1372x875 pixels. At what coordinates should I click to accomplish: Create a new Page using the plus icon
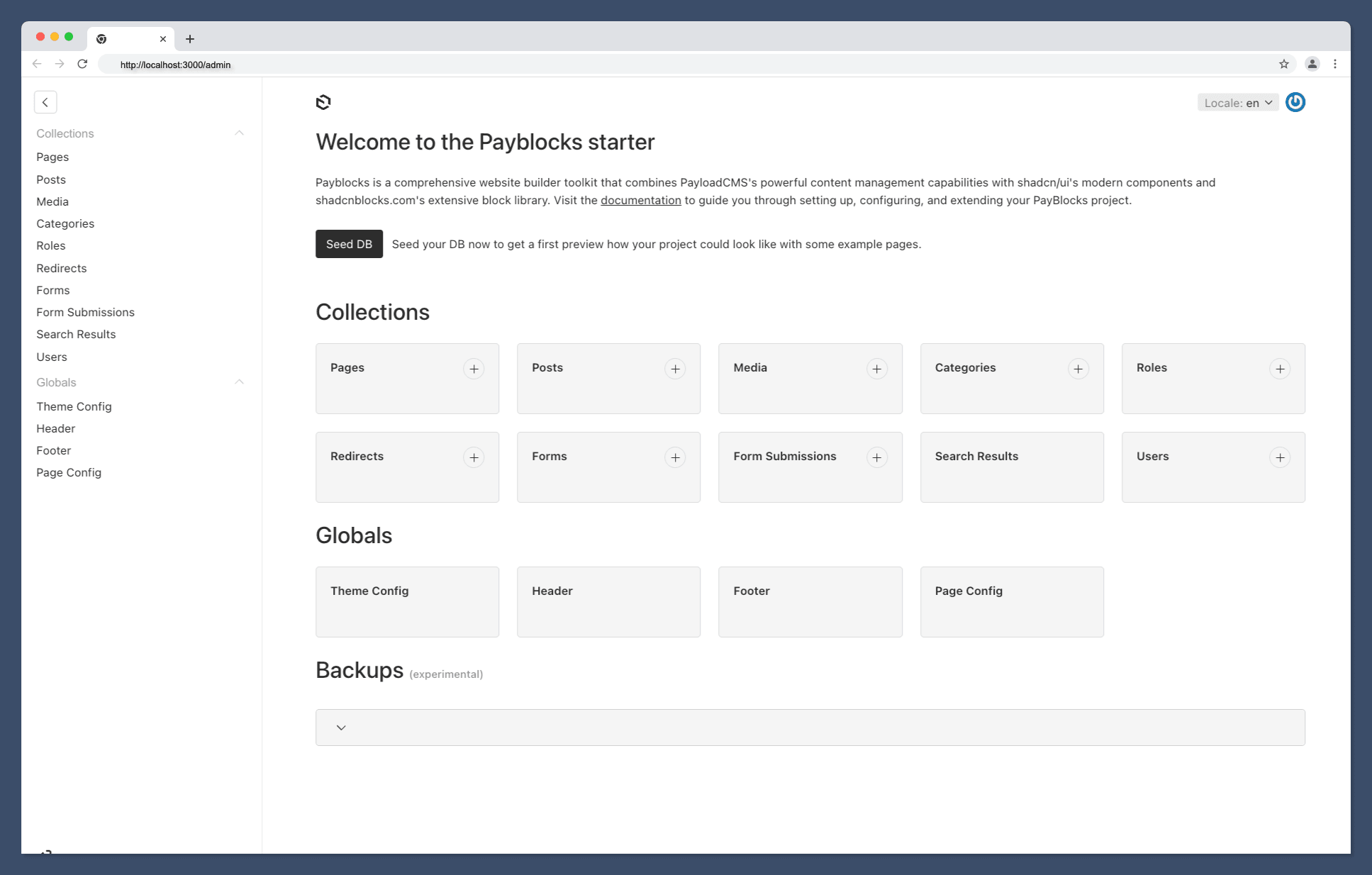click(x=474, y=369)
